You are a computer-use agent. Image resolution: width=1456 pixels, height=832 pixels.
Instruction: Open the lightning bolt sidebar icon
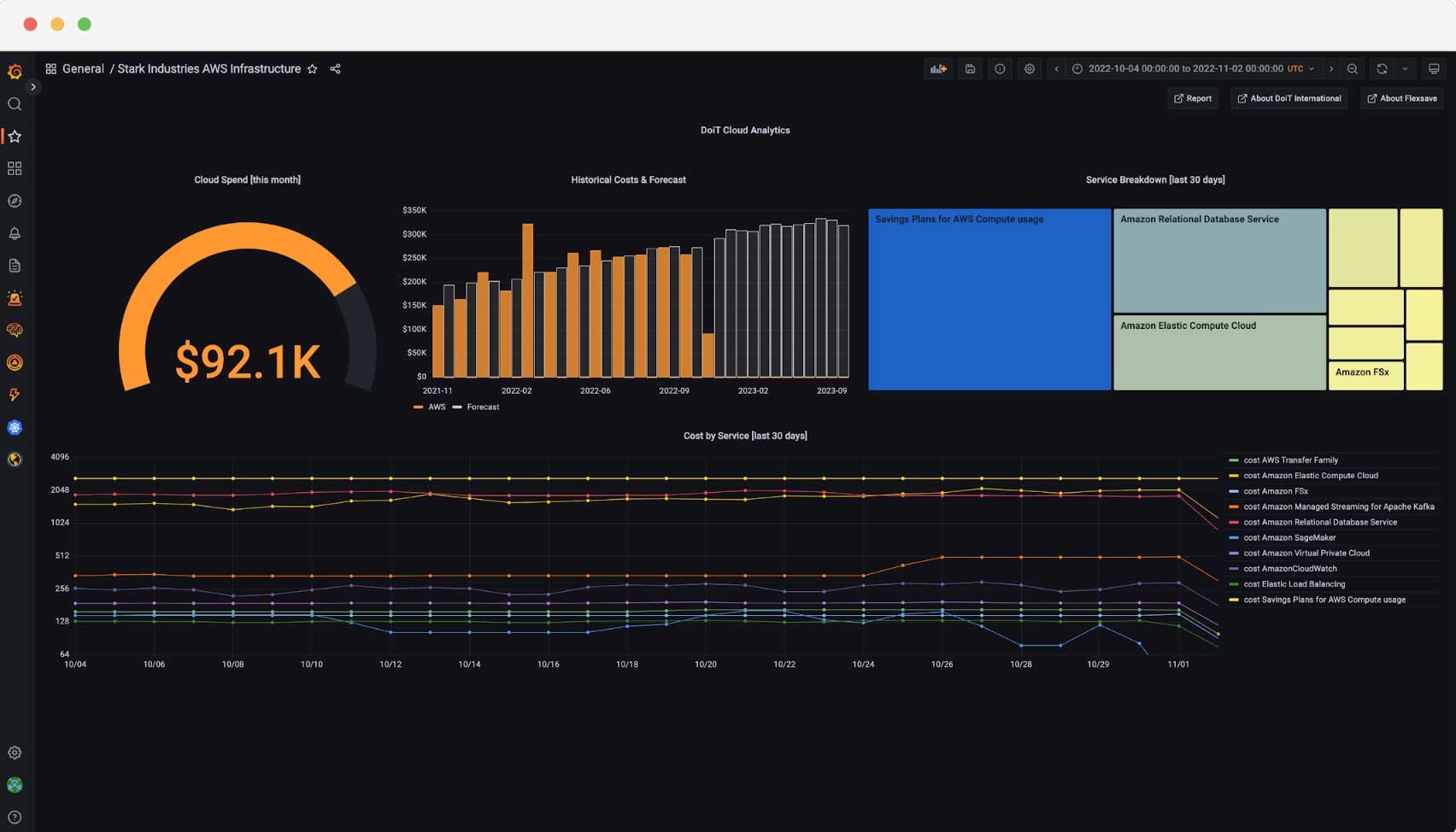tap(15, 395)
